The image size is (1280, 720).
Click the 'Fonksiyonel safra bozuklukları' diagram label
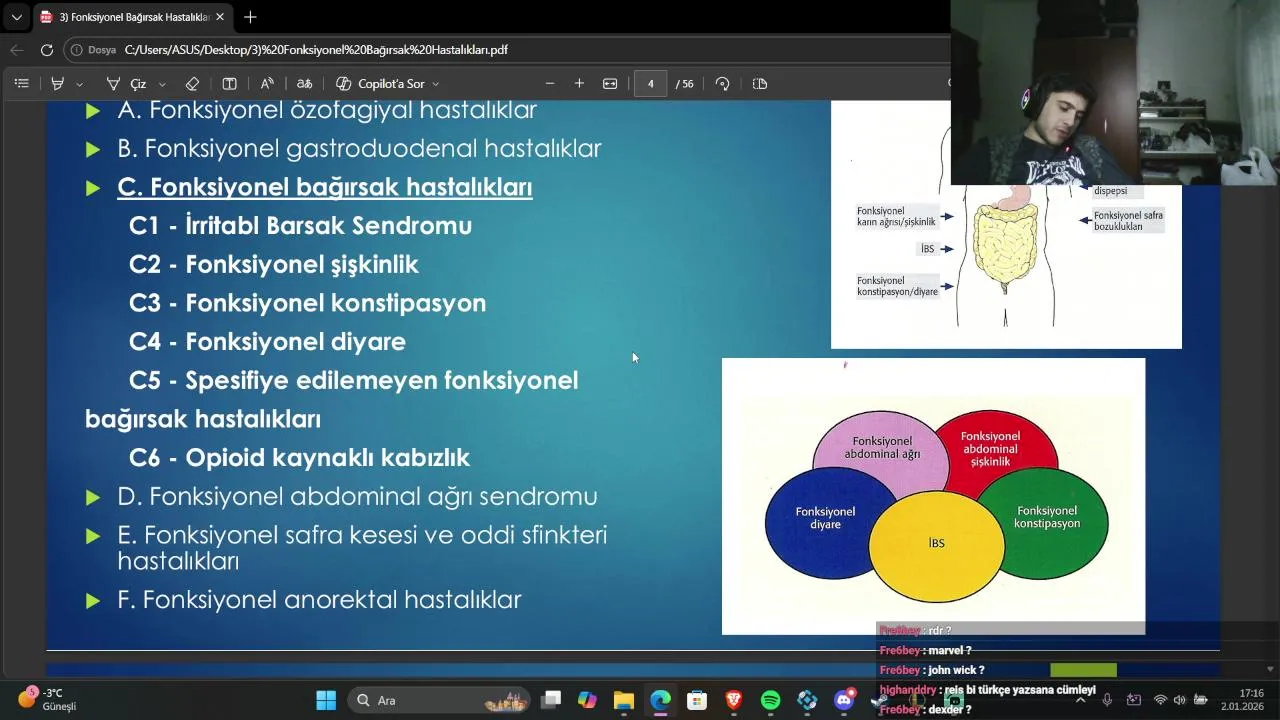[1128, 221]
